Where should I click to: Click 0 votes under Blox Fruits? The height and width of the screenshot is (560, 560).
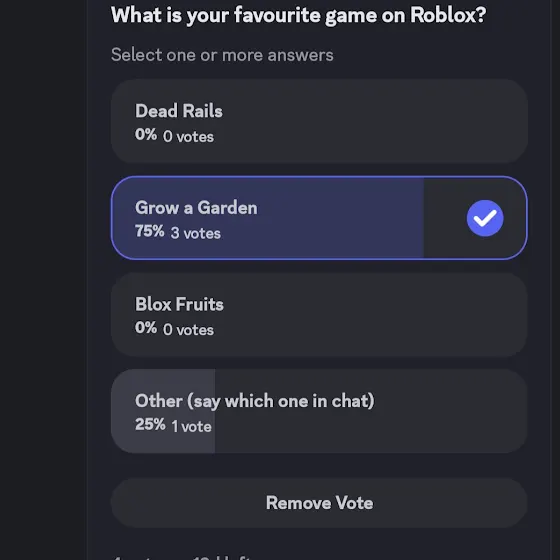pyautogui.click(x=188, y=330)
